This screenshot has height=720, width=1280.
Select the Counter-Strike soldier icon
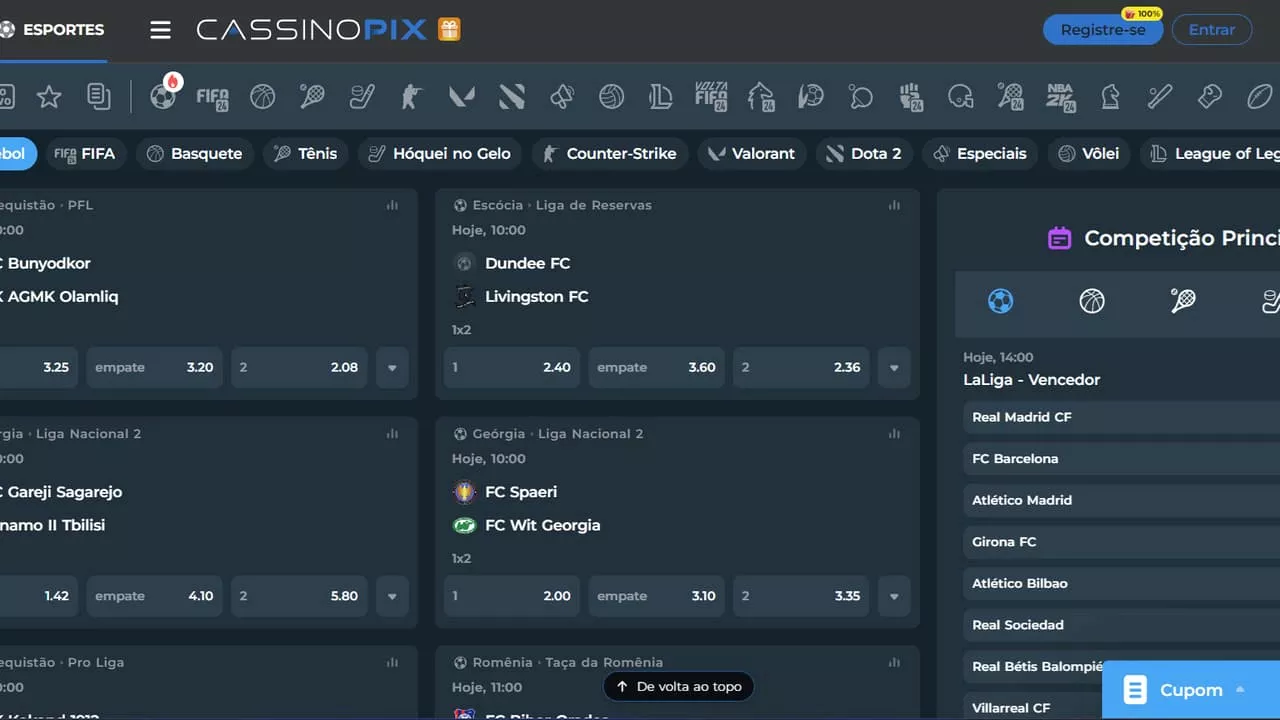click(x=412, y=97)
